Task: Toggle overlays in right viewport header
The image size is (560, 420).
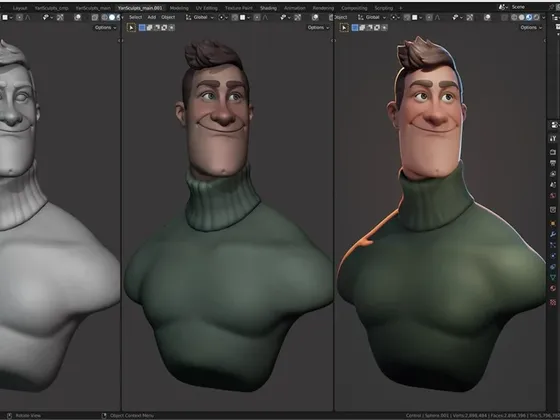Action: tap(487, 17)
